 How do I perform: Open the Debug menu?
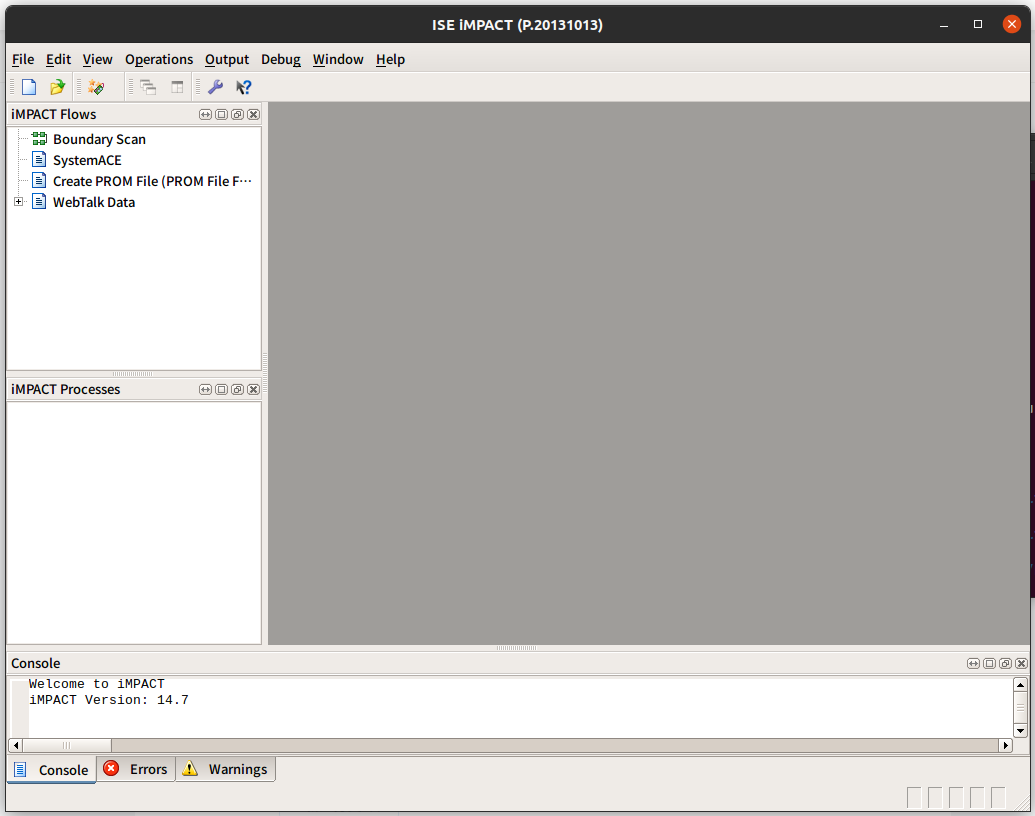[x=280, y=59]
